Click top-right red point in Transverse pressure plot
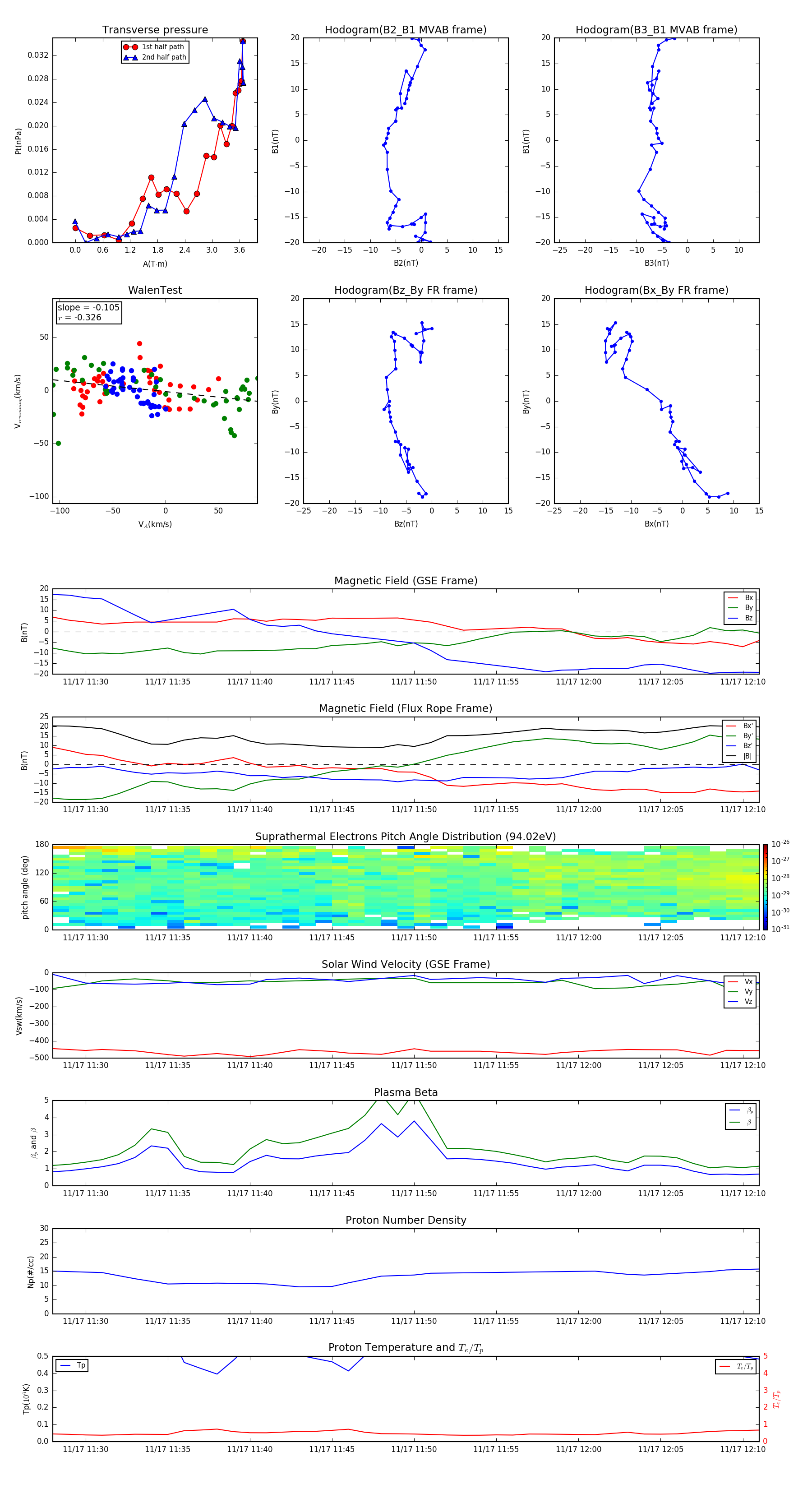The image size is (812, 1489). pos(243,41)
